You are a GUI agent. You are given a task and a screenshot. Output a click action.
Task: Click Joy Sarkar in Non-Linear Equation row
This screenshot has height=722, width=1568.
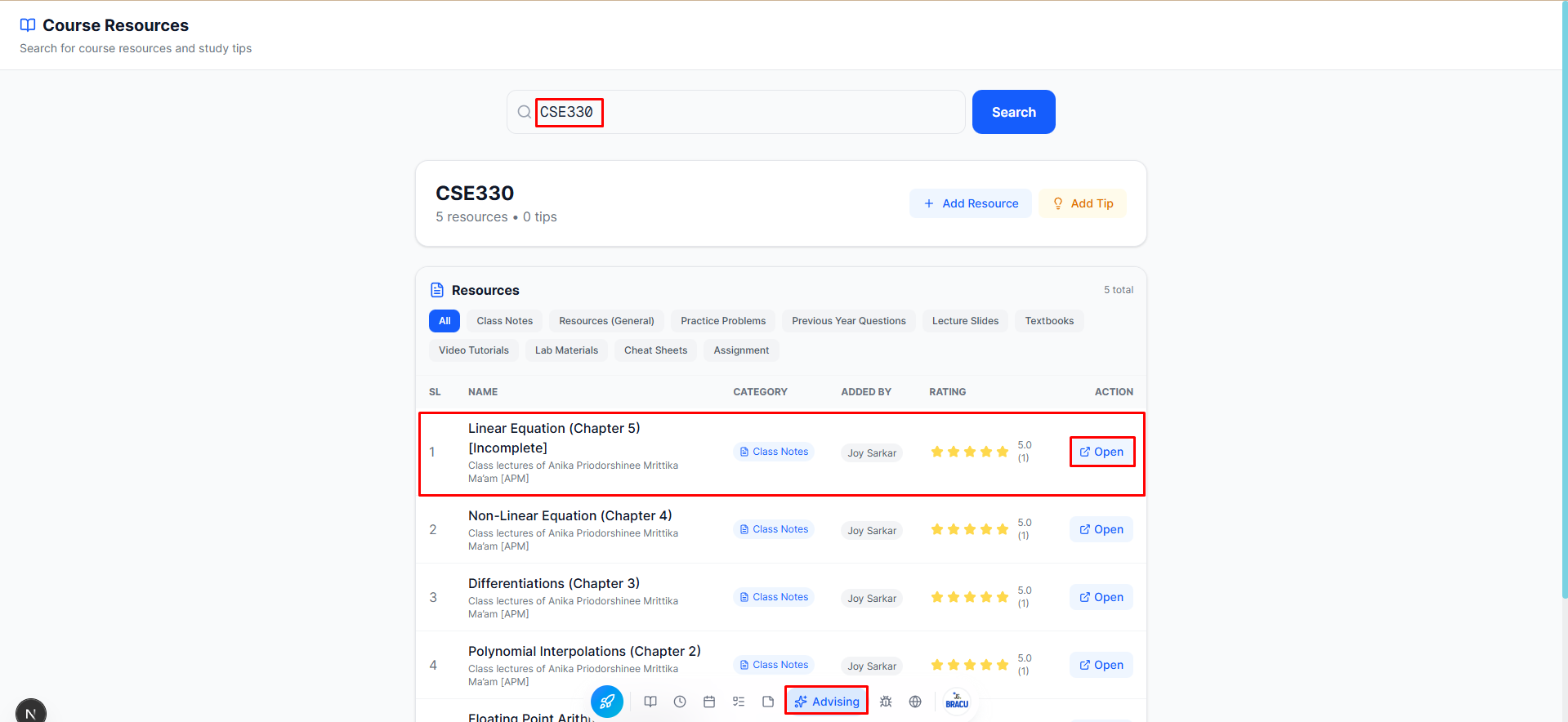point(872,530)
